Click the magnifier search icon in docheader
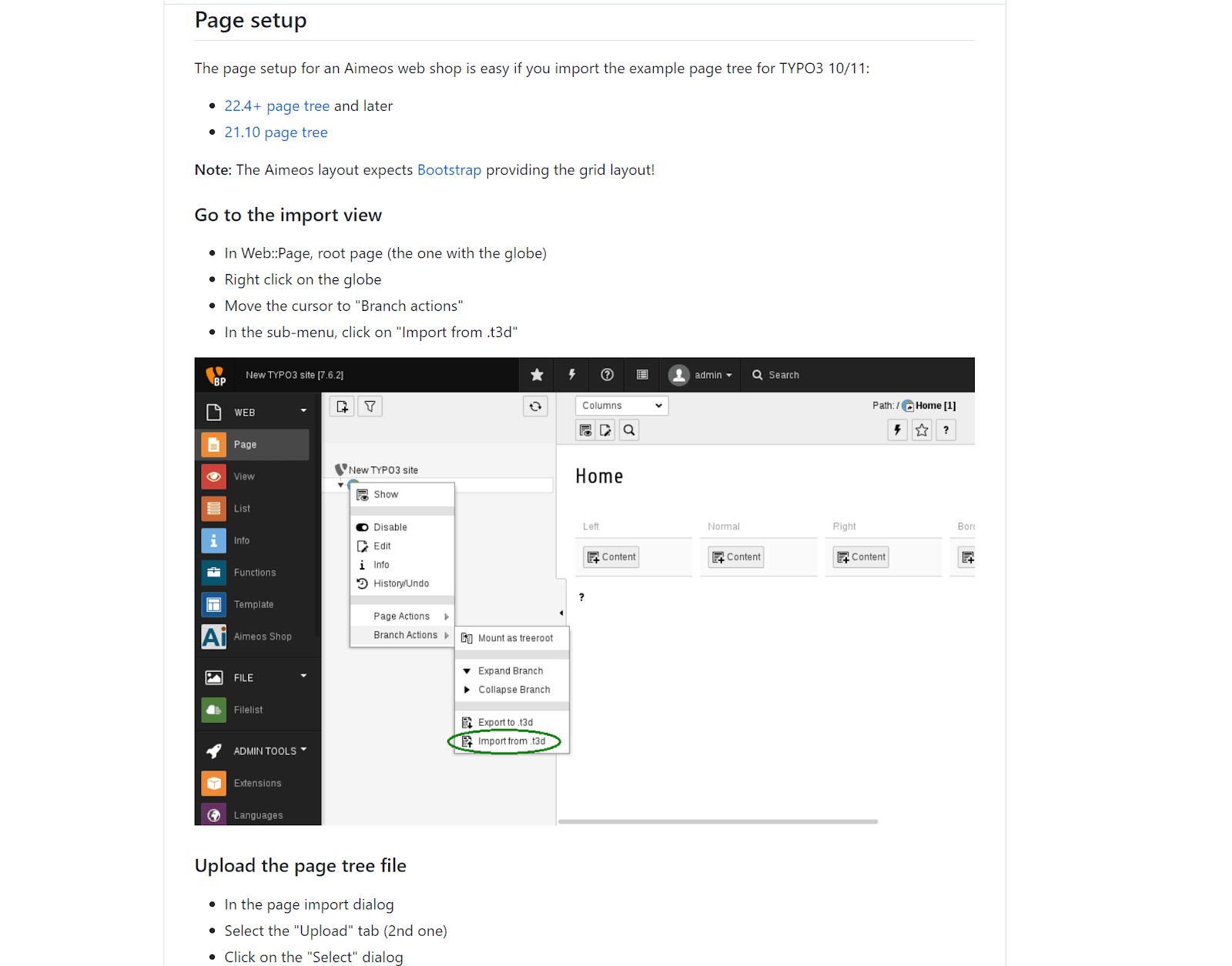 click(x=629, y=430)
